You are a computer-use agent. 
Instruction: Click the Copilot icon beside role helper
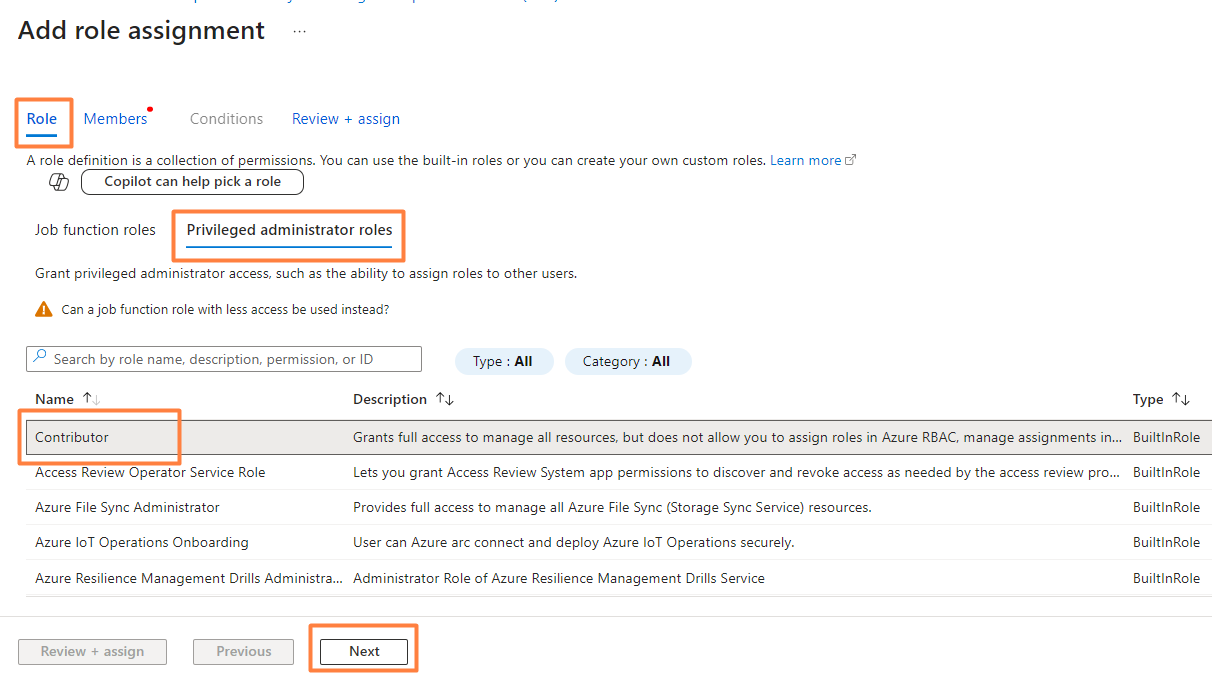click(59, 182)
